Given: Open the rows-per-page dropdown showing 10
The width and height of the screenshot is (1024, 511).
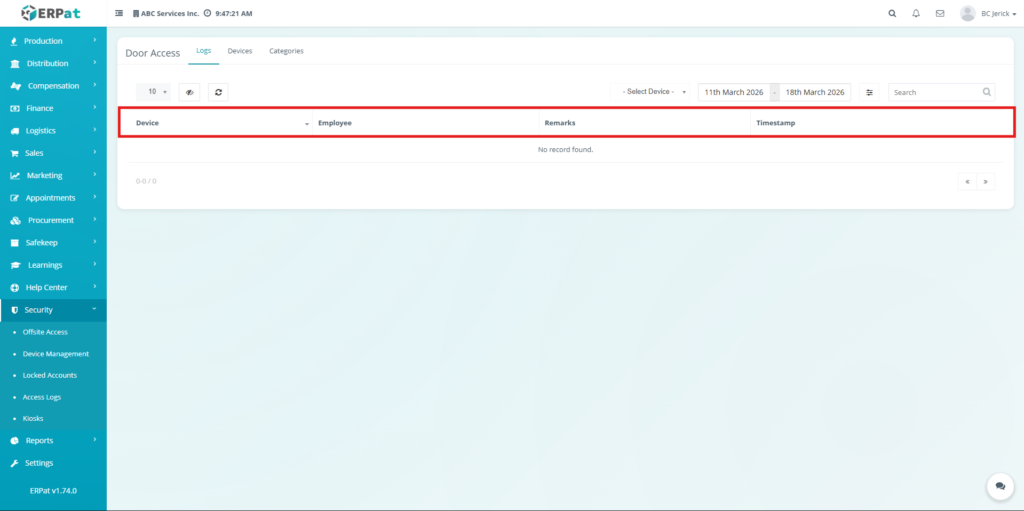Looking at the screenshot, I should (153, 92).
